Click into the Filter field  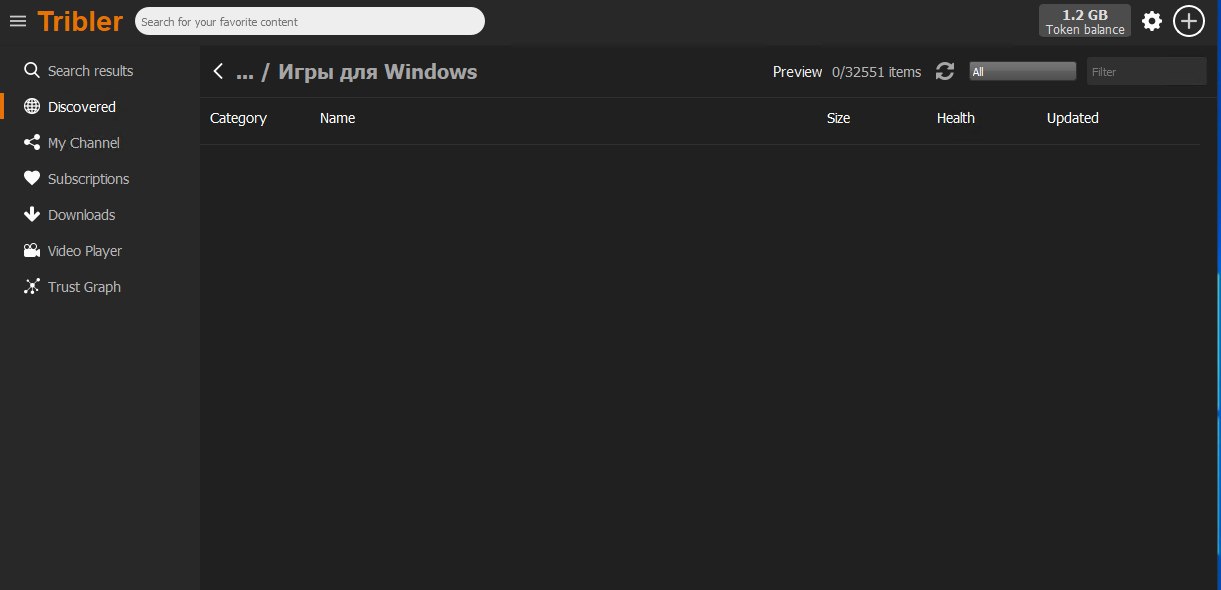[x=1147, y=71]
